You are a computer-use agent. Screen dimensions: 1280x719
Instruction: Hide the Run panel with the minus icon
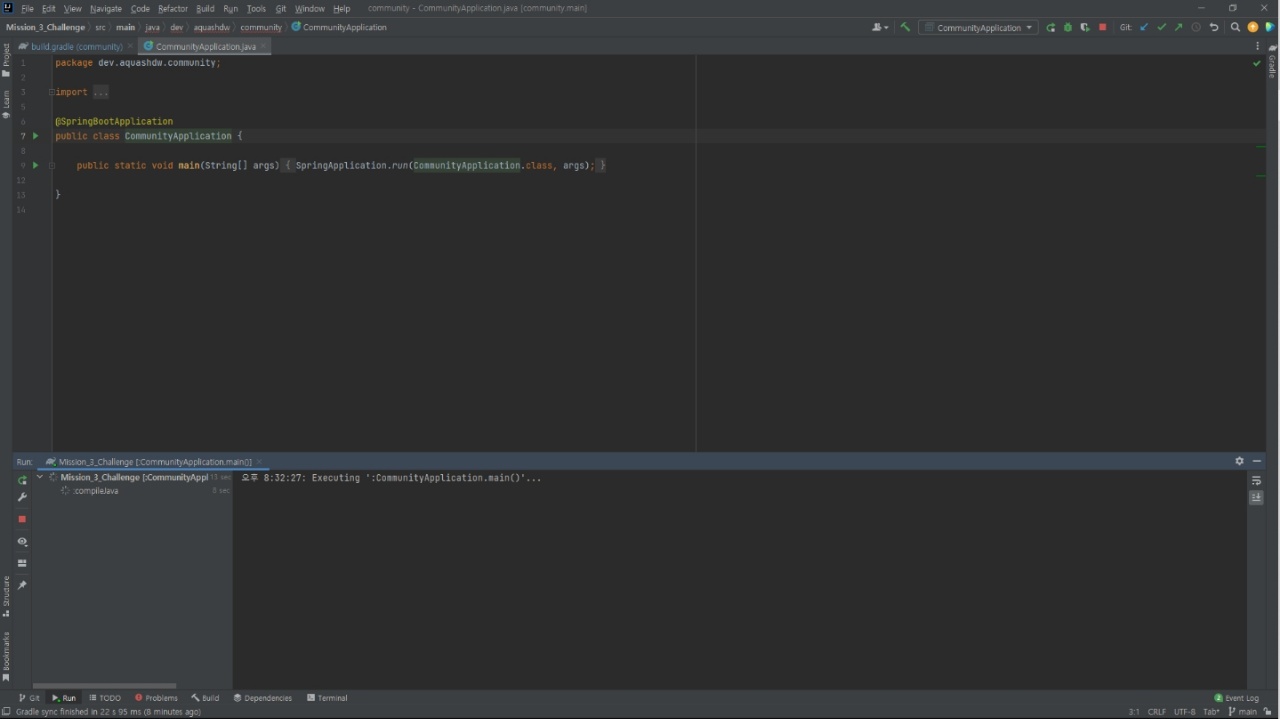[x=1257, y=461]
